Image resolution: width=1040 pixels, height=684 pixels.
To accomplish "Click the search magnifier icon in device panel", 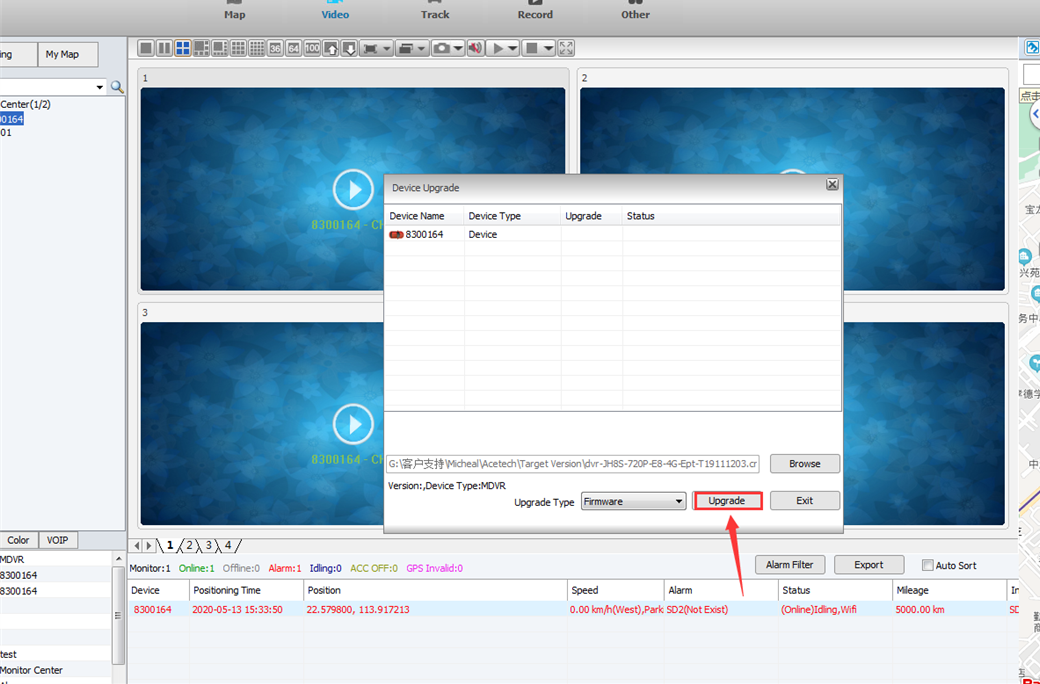I will pyautogui.click(x=117, y=87).
